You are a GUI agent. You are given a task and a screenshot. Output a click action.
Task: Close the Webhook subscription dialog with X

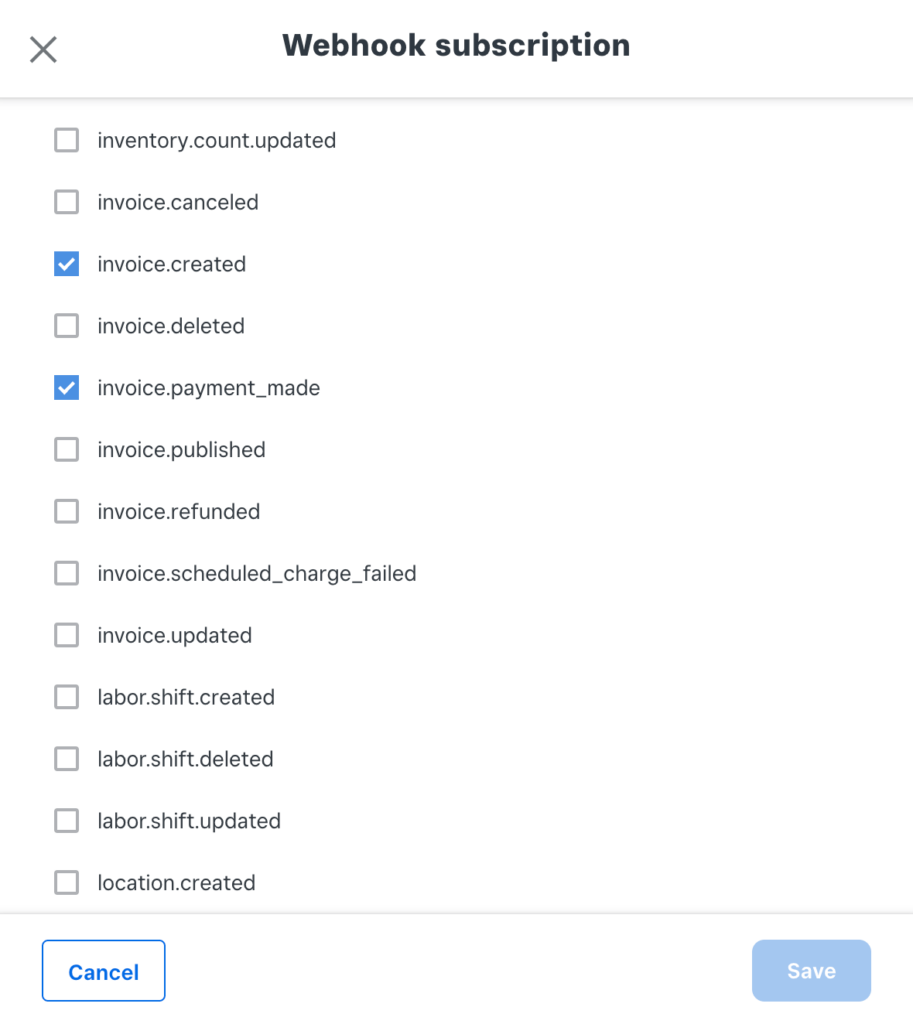[43, 50]
